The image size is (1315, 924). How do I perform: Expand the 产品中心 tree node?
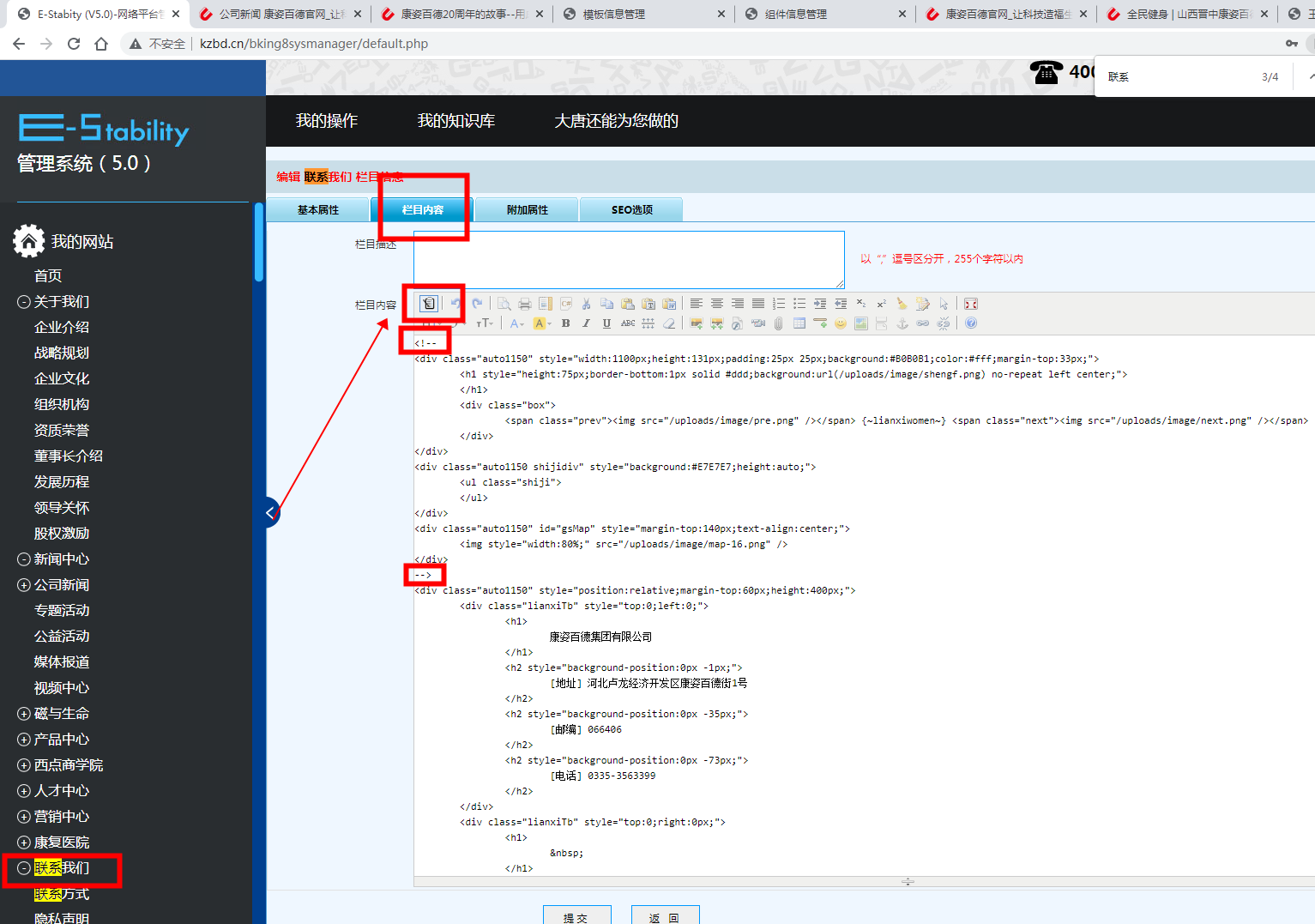click(24, 740)
